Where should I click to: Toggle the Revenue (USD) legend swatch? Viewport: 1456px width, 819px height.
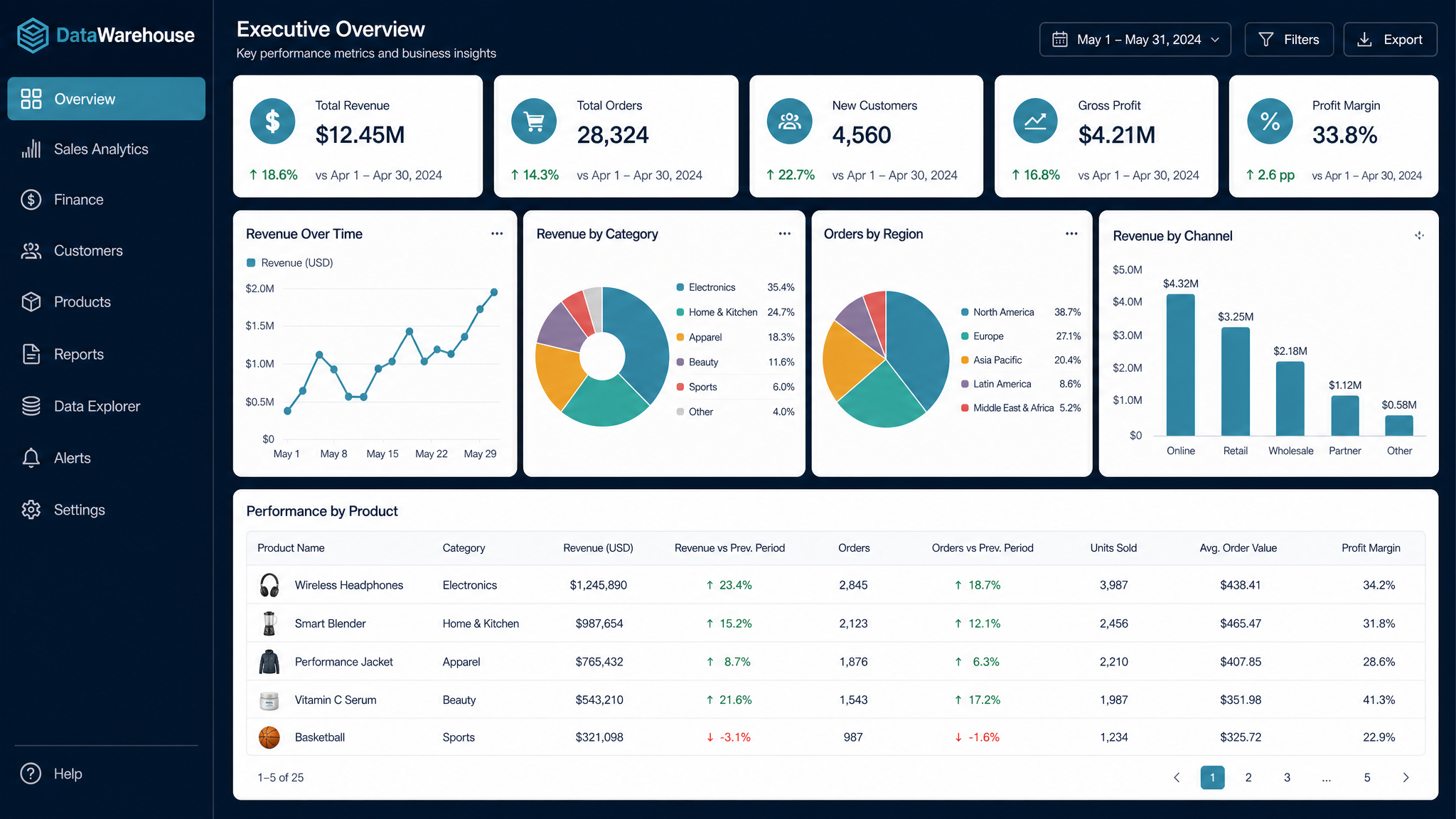point(251,263)
